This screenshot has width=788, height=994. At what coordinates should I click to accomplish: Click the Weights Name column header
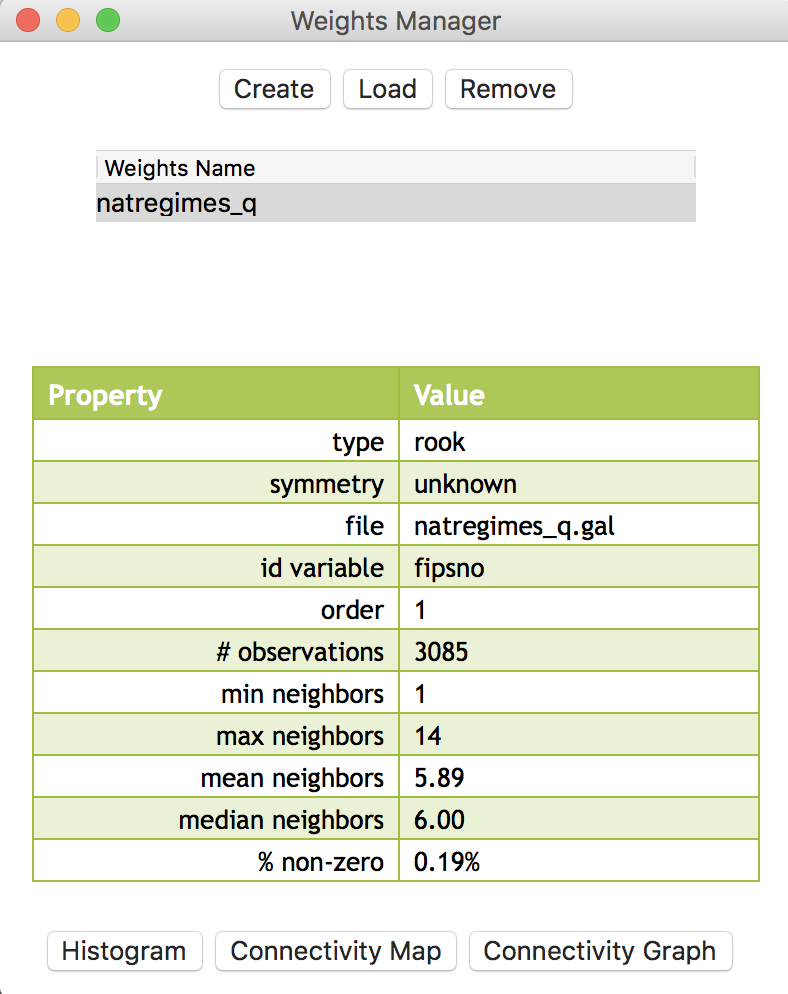tap(180, 168)
